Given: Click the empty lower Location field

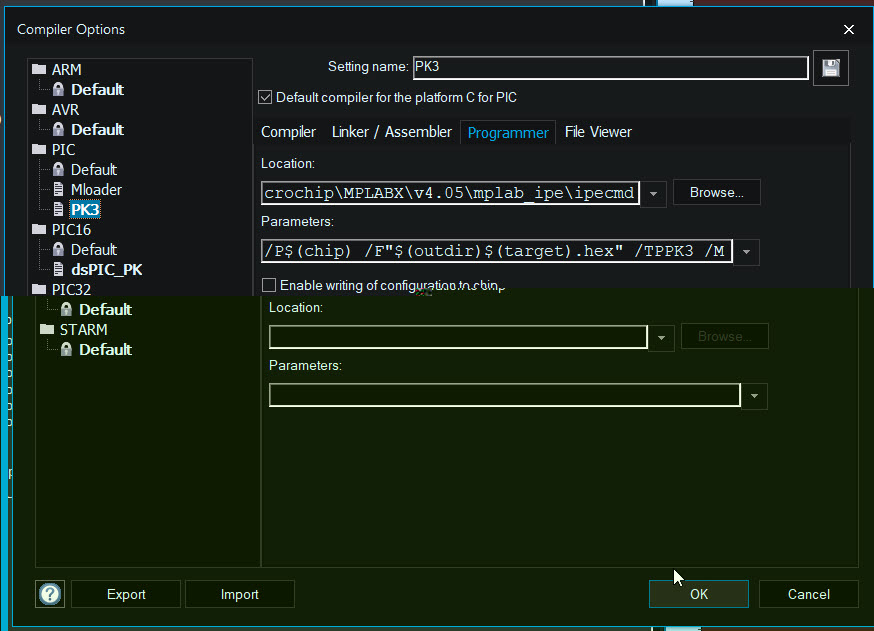Looking at the screenshot, I should (458, 337).
